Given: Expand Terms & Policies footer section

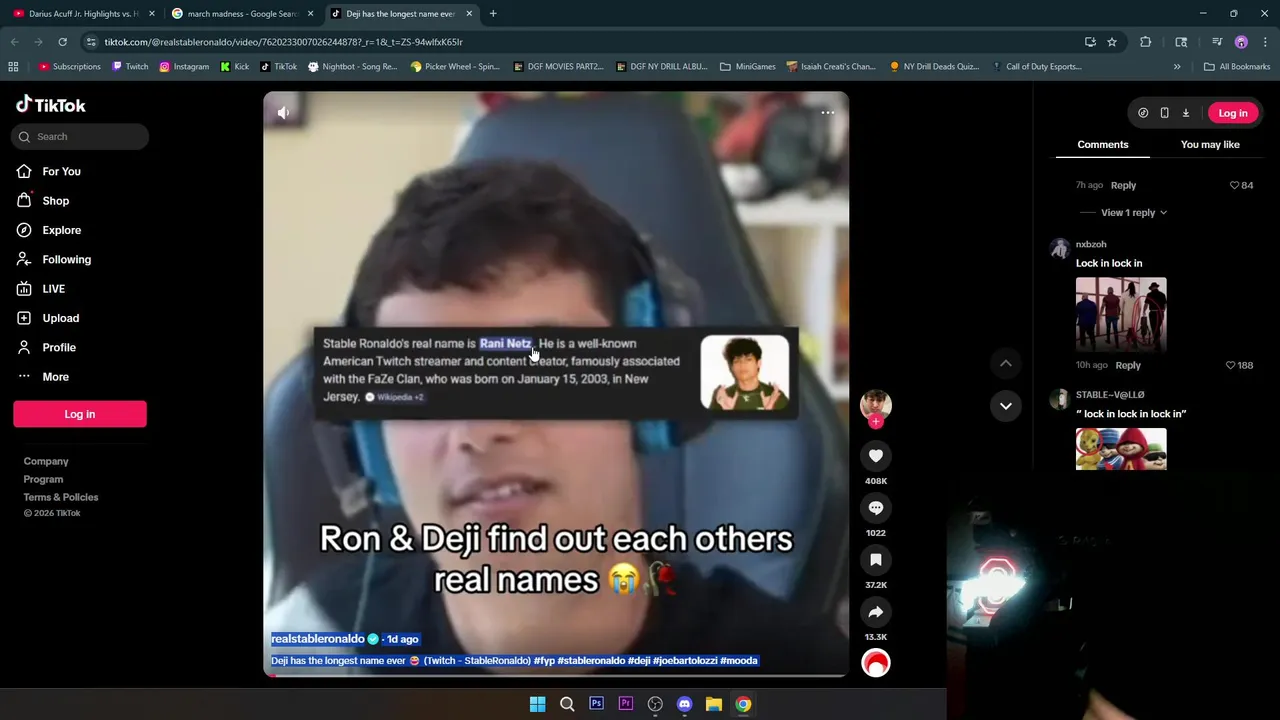Looking at the screenshot, I should click(61, 497).
